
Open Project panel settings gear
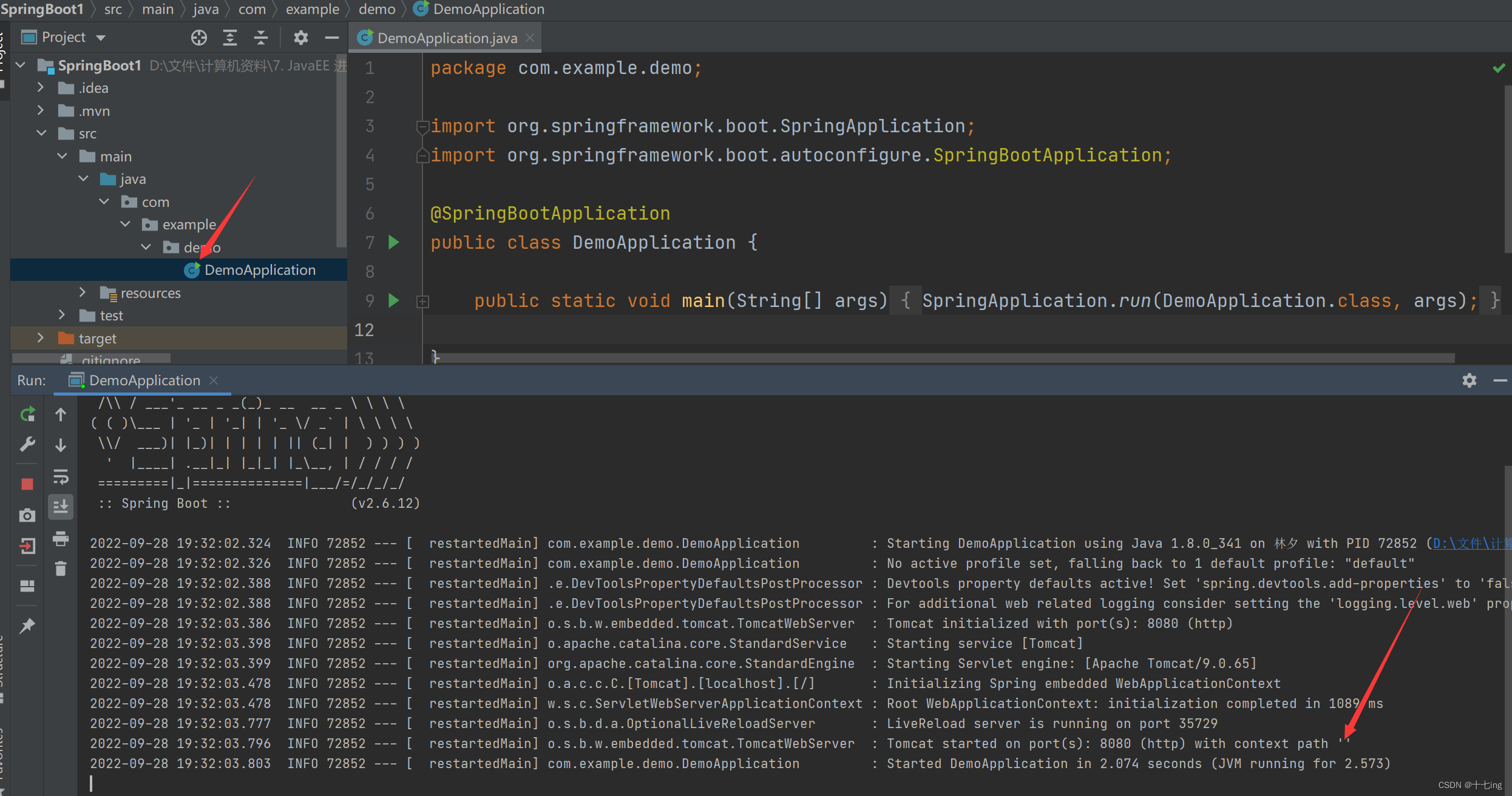coord(301,38)
